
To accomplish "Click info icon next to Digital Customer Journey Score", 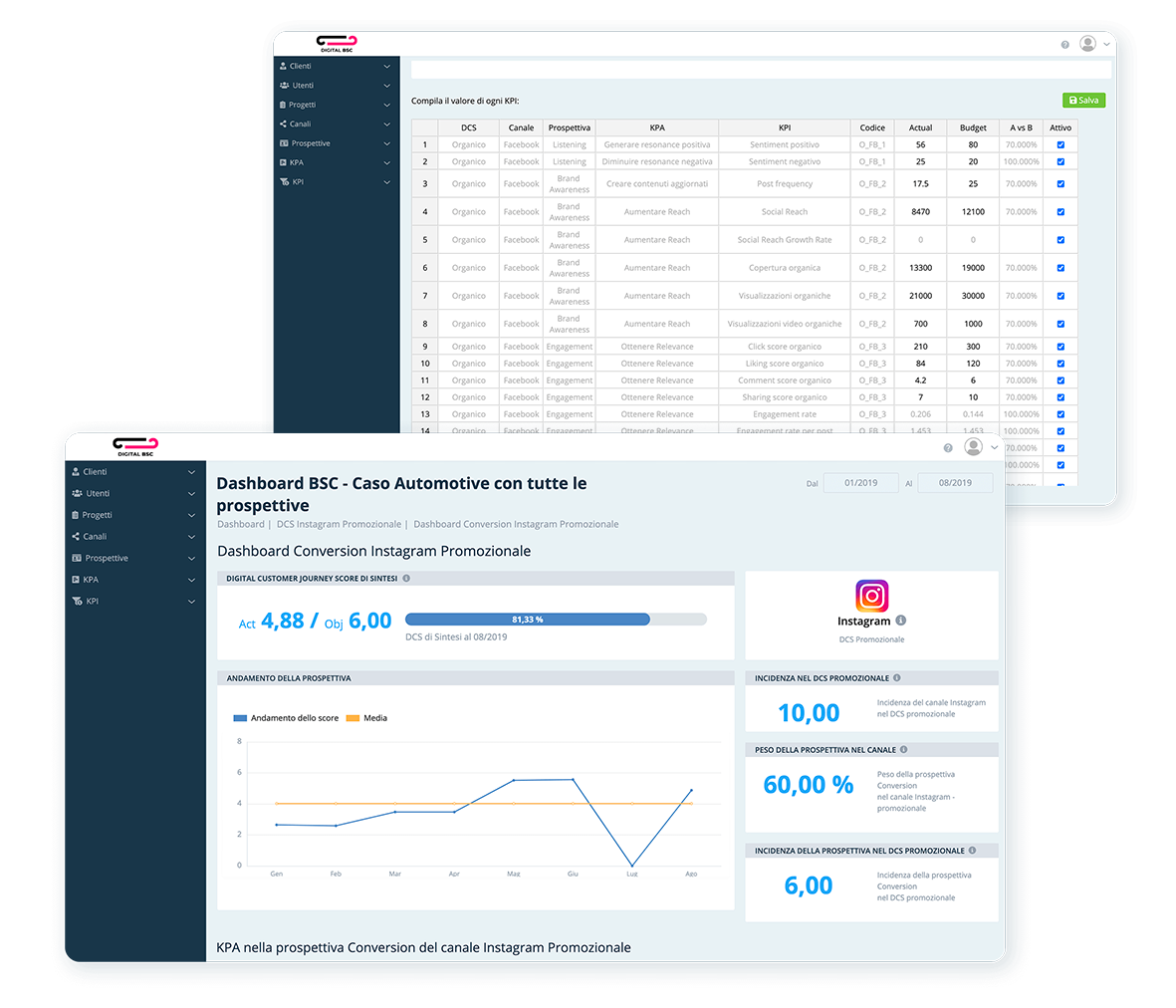I will [x=406, y=578].
